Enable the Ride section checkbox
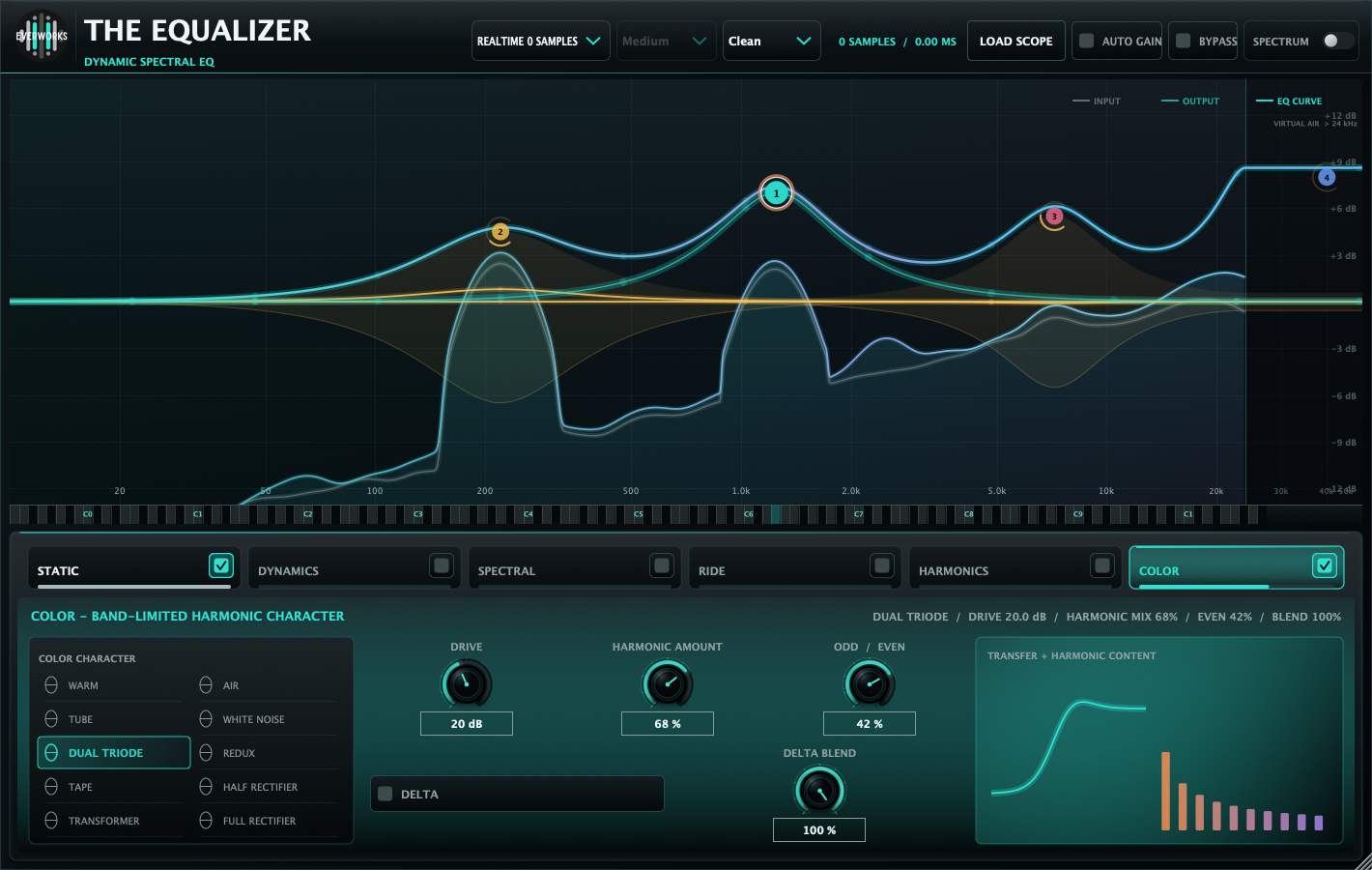The image size is (1372, 870). (x=882, y=565)
